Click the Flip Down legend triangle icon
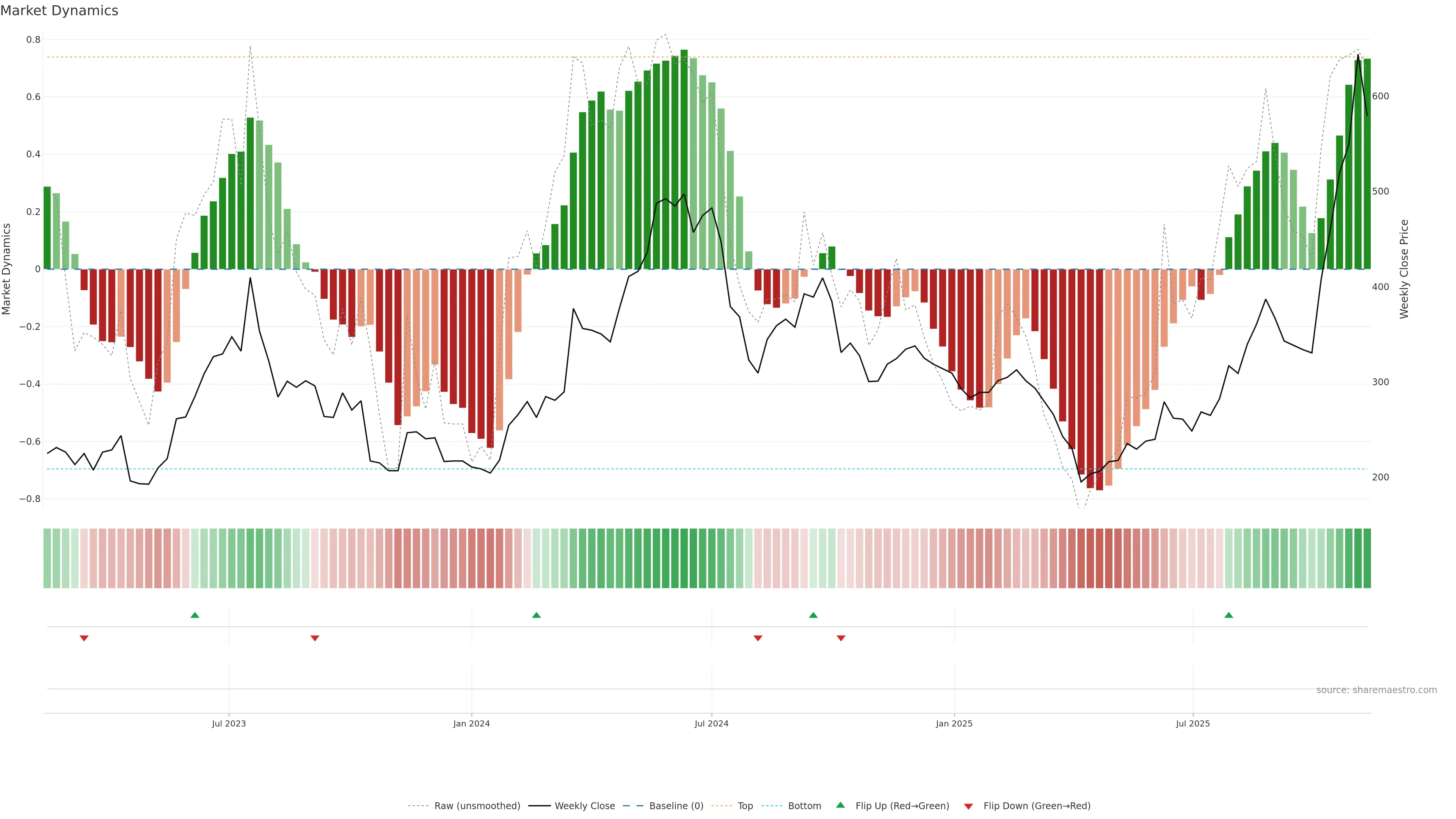This screenshot has width=1456, height=819. point(968,806)
